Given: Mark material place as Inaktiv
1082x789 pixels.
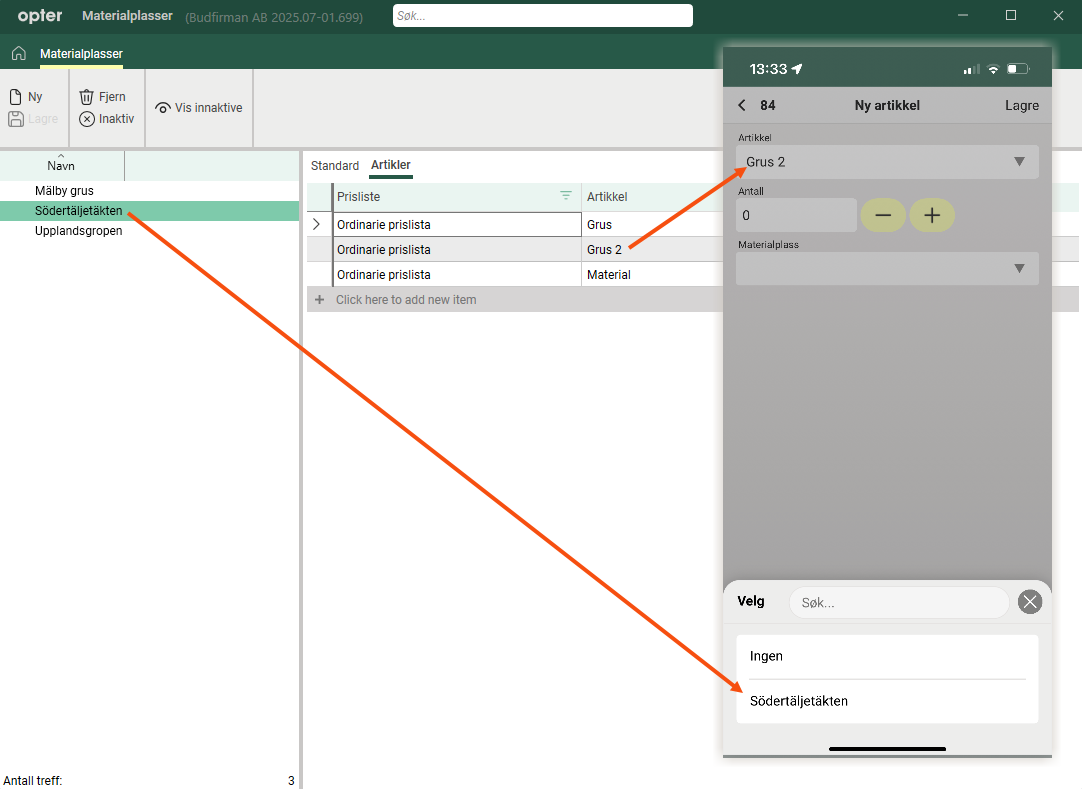Looking at the screenshot, I should [106, 119].
